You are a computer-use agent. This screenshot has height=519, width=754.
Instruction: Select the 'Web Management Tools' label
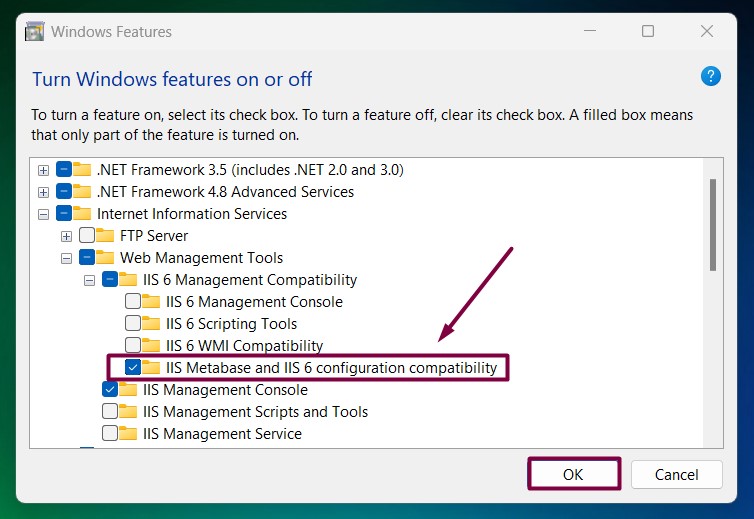[201, 258]
